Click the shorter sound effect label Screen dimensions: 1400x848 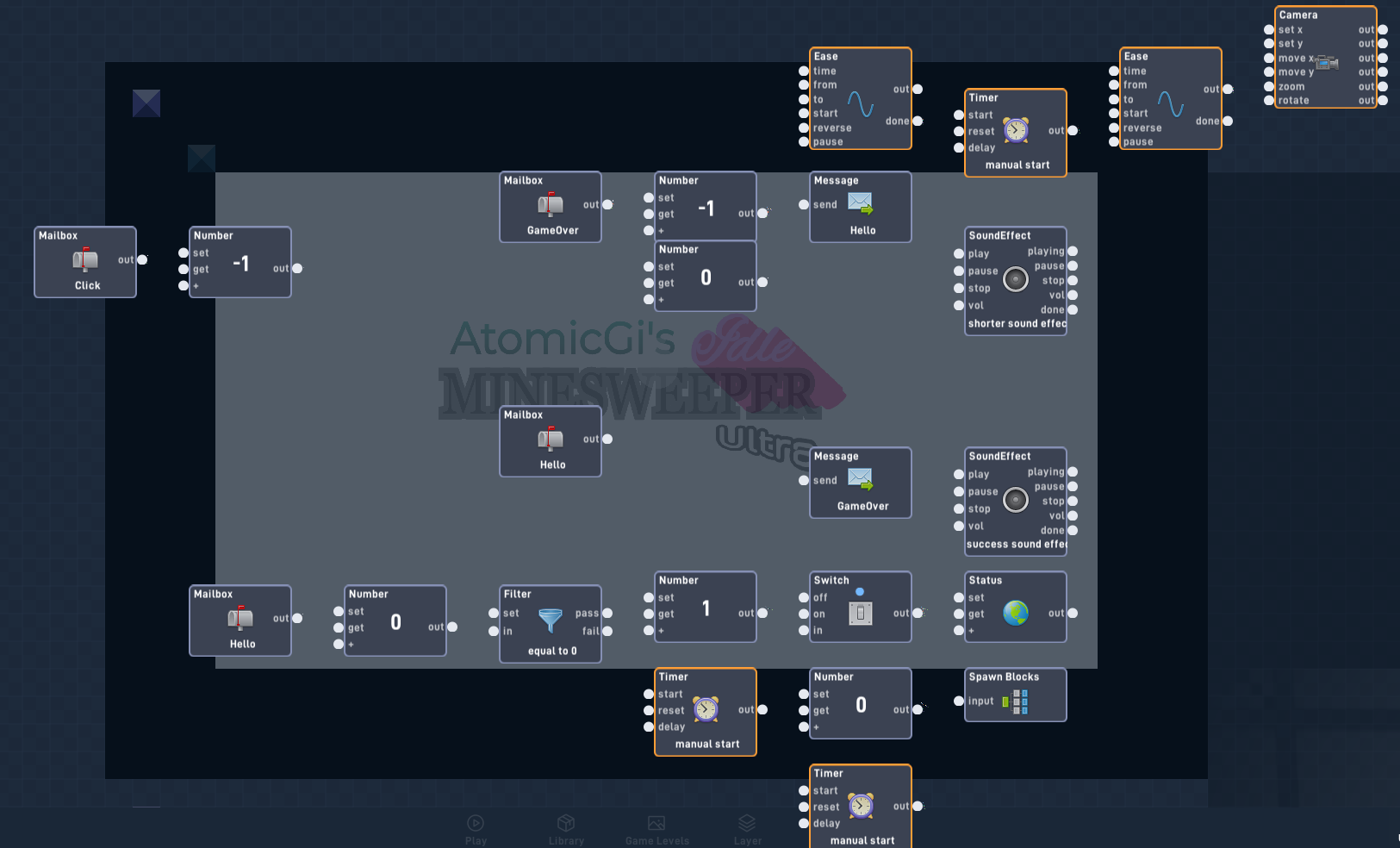pos(1017,324)
